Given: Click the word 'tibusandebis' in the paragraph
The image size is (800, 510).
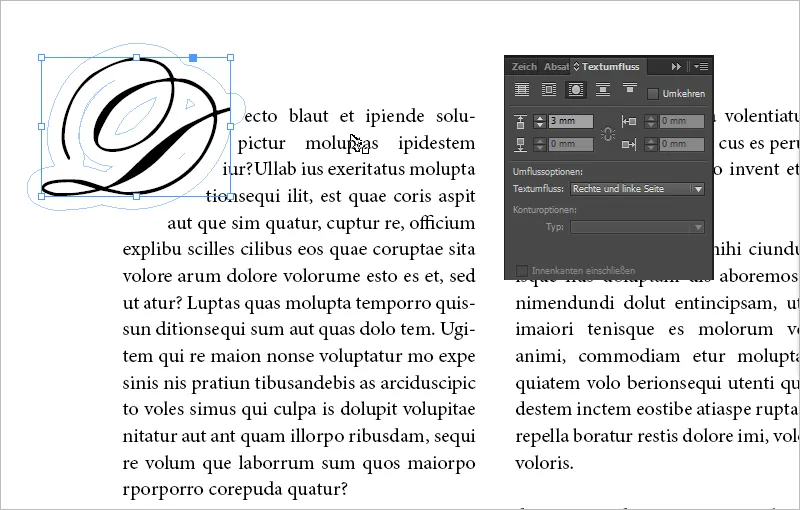Looking at the screenshot, I should 304,383.
